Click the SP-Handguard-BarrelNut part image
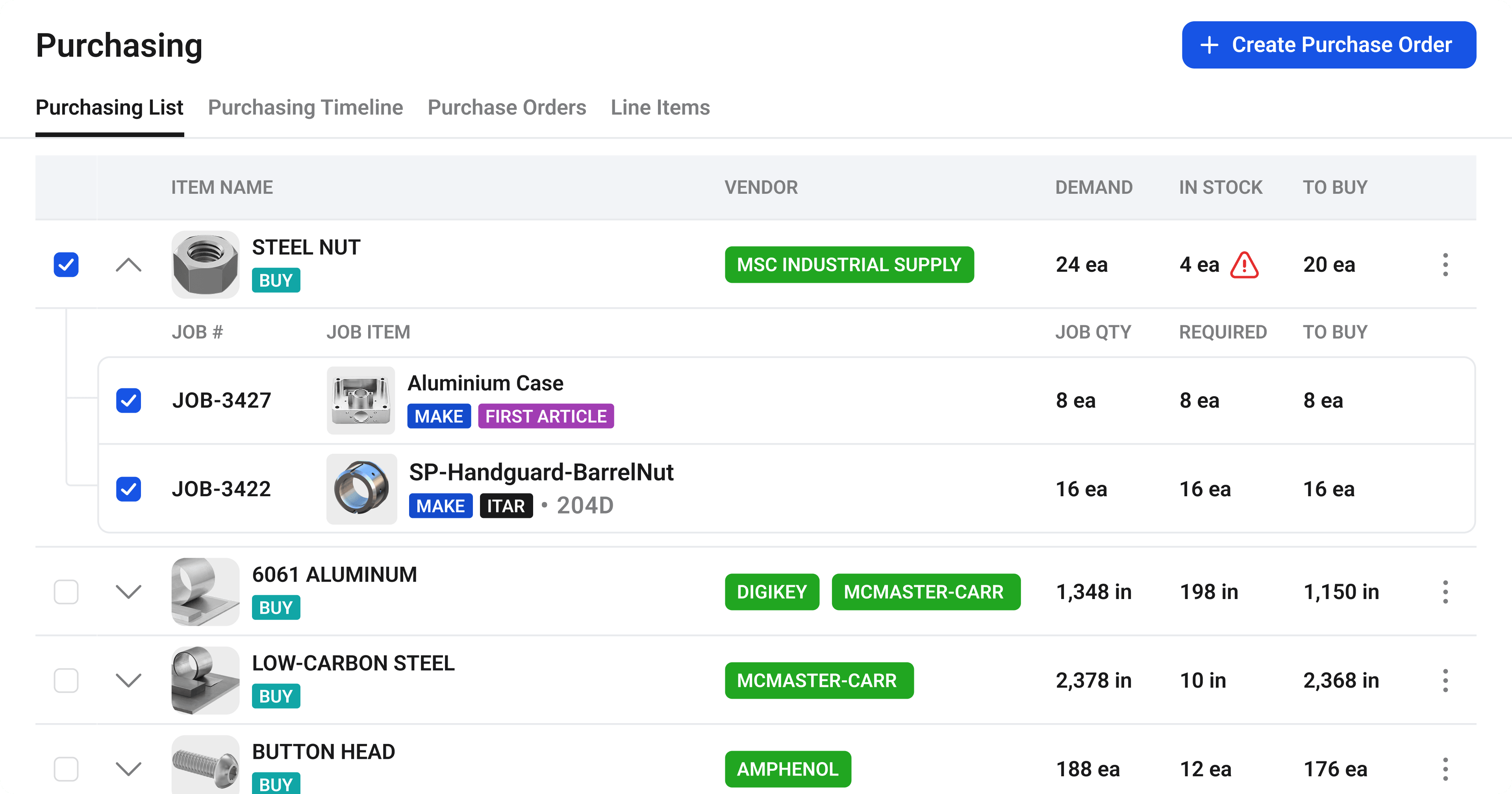This screenshot has height=794, width=1512. [x=361, y=489]
